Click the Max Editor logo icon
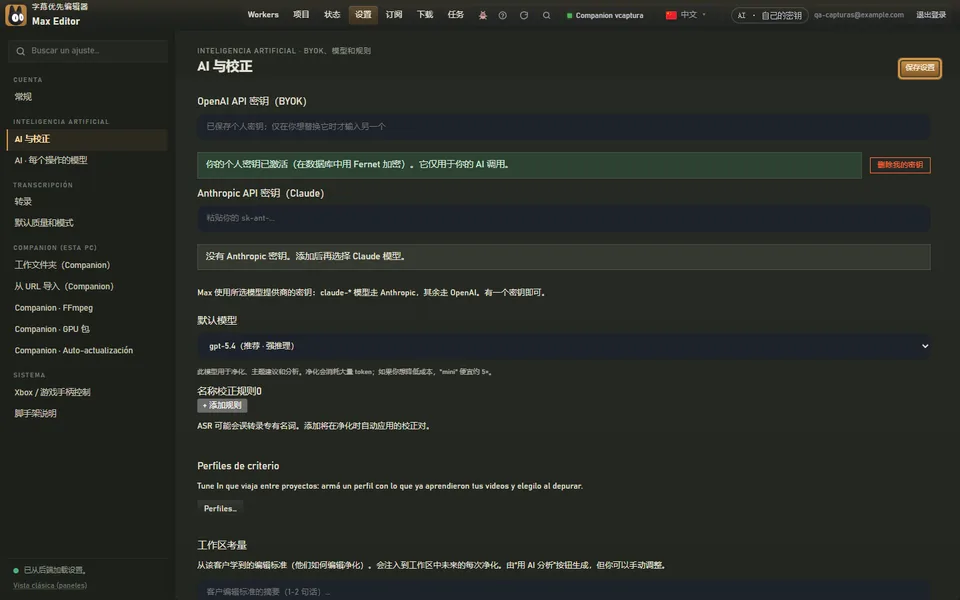This screenshot has width=960, height=600. click(x=16, y=15)
